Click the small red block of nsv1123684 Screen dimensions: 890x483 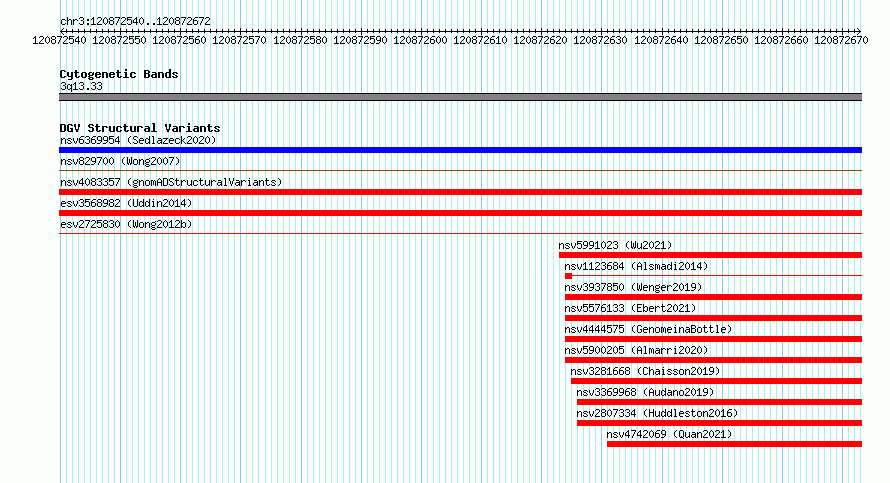[568, 276]
